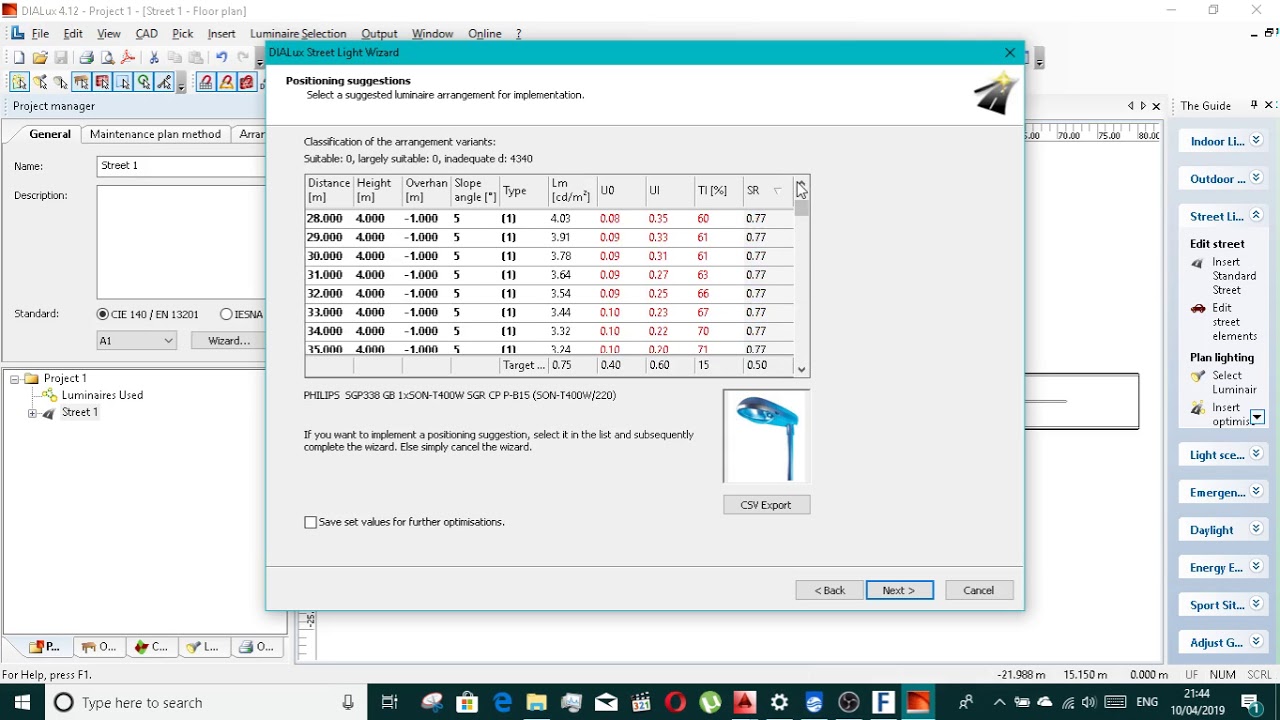Image resolution: width=1280 pixels, height=720 pixels.
Task: Click the Name input field containing Street 1
Action: coord(181,166)
